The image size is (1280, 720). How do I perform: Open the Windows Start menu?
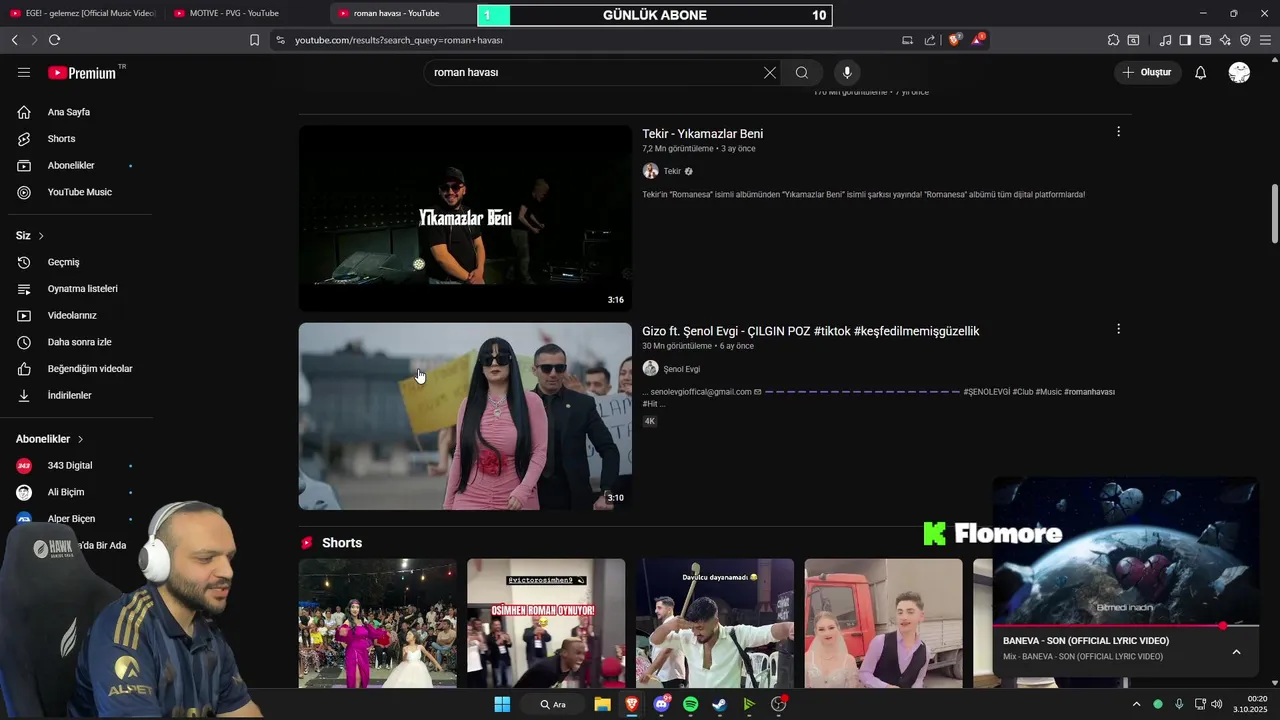pos(502,704)
